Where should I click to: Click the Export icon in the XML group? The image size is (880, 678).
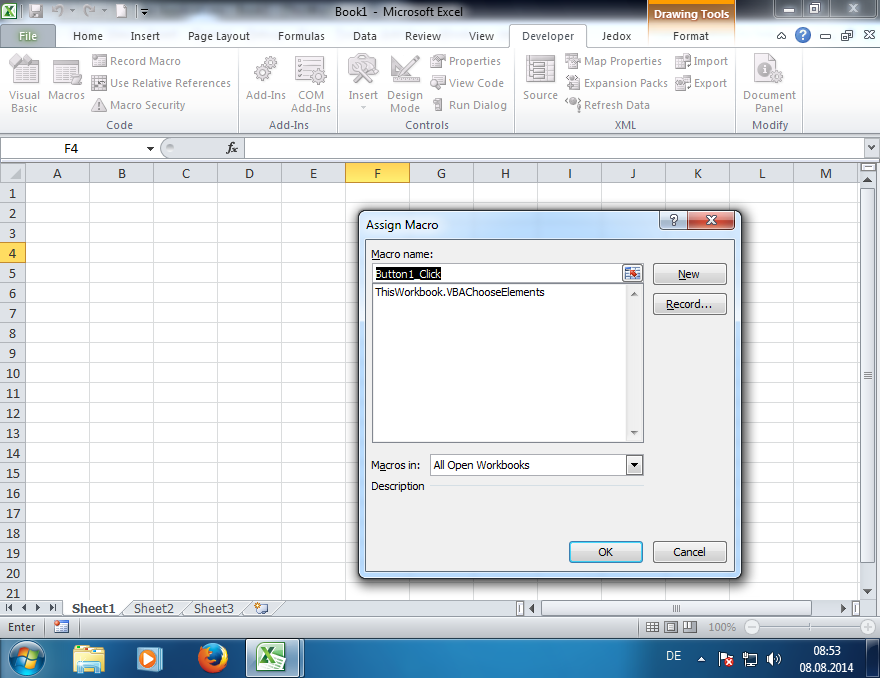tap(702, 83)
